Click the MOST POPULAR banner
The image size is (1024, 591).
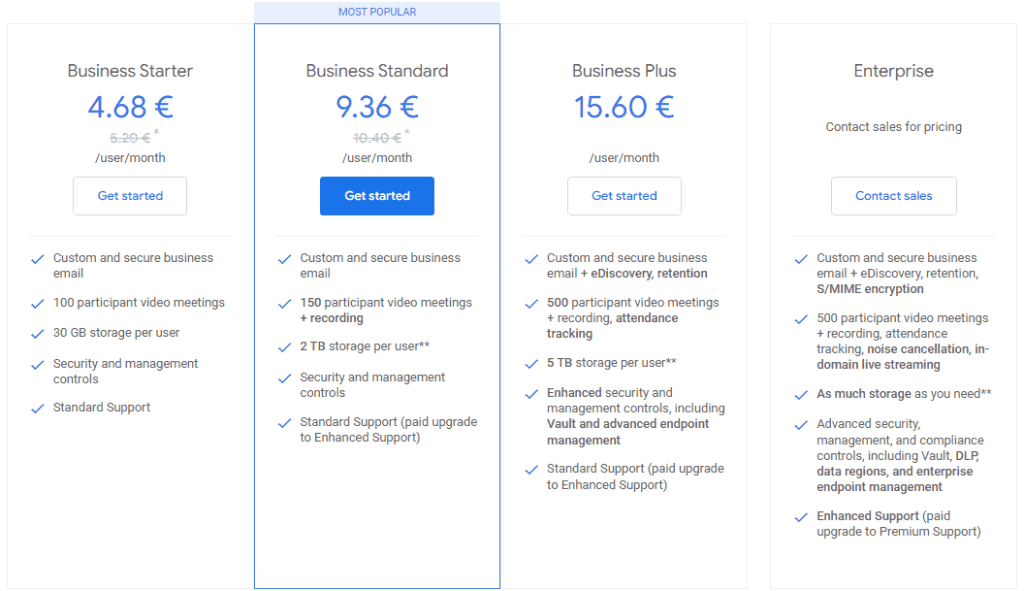[377, 11]
